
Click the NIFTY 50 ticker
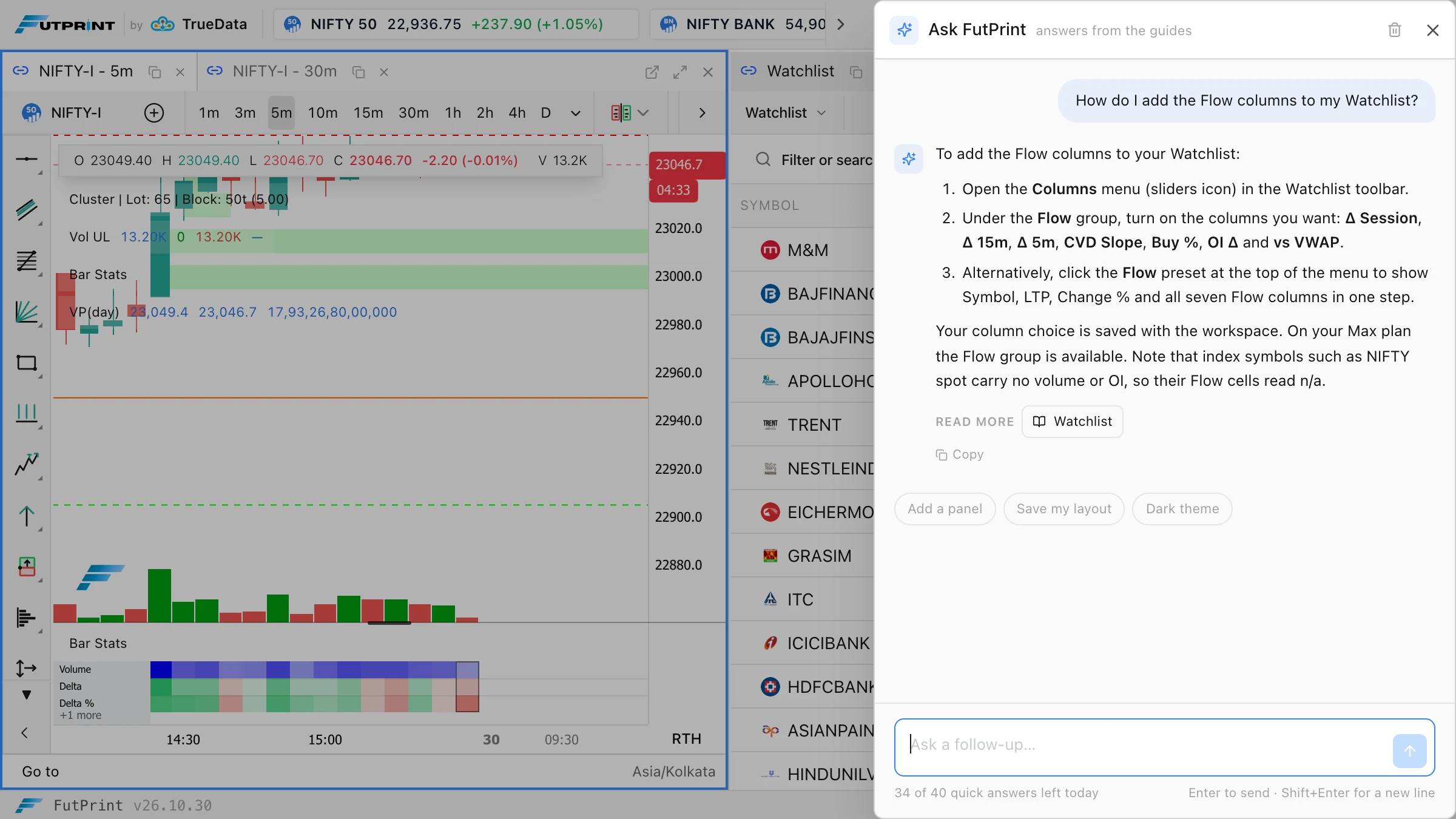(456, 24)
